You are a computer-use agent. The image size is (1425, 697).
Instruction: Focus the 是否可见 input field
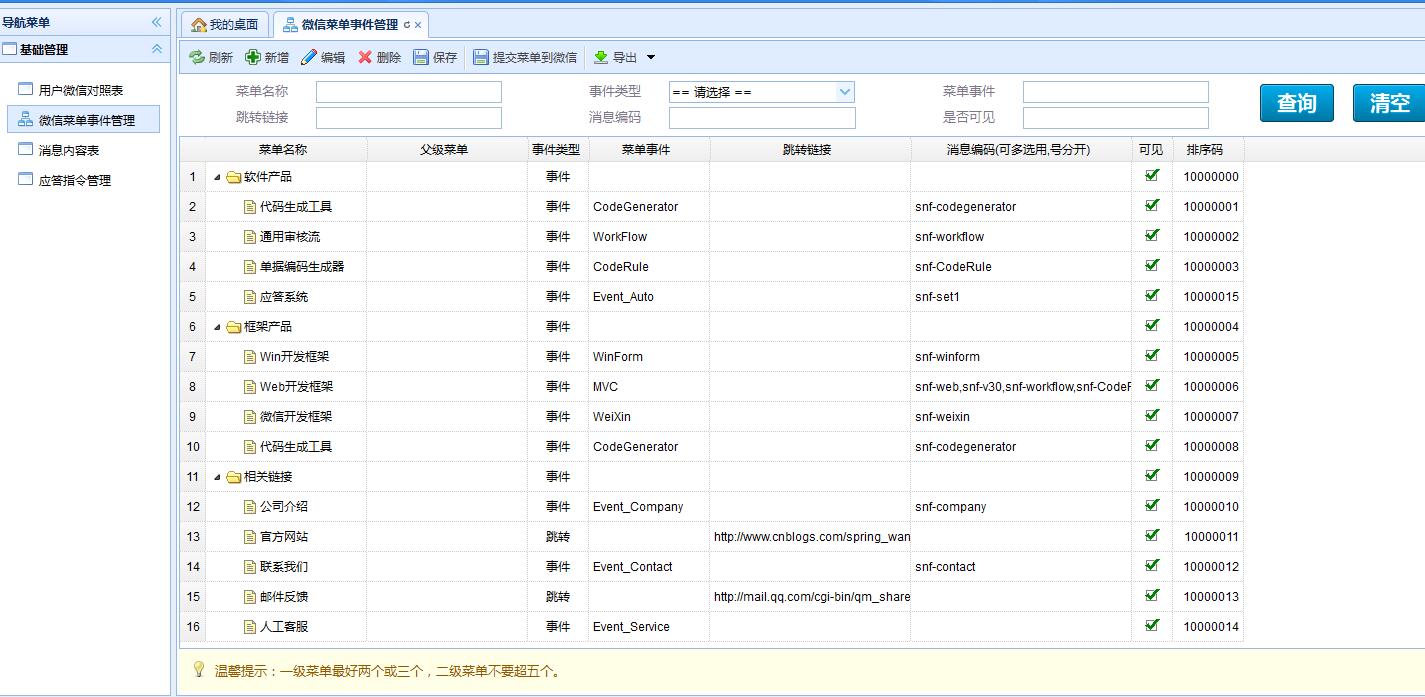(x=1116, y=118)
